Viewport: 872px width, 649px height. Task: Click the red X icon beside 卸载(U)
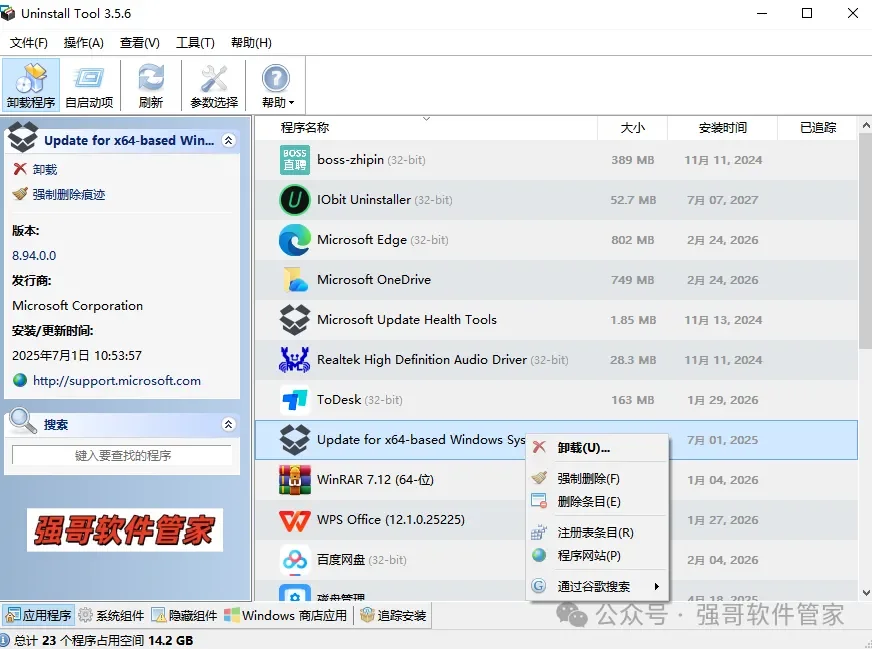pyautogui.click(x=539, y=447)
